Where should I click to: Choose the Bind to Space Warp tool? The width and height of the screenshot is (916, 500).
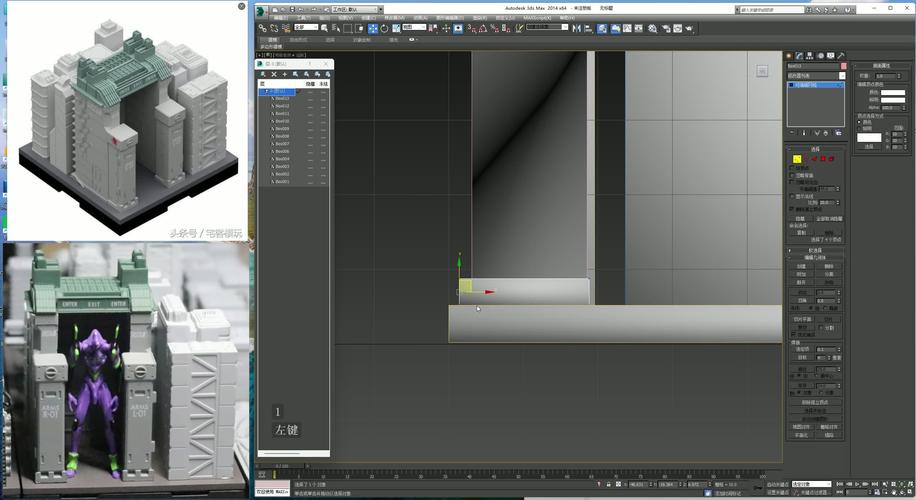coord(286,28)
